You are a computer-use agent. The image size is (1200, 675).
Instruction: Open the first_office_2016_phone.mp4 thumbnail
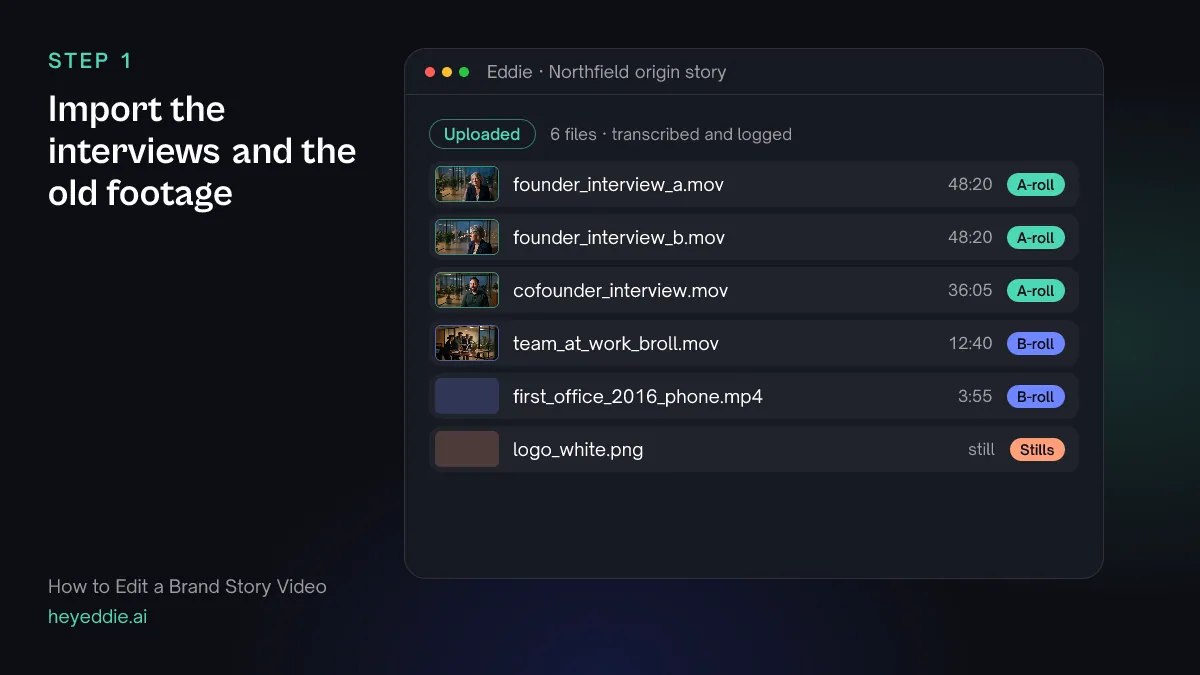coord(467,396)
